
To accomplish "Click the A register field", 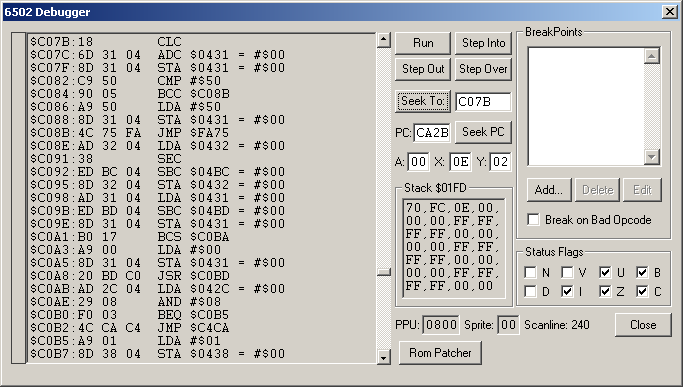I will tap(418, 162).
